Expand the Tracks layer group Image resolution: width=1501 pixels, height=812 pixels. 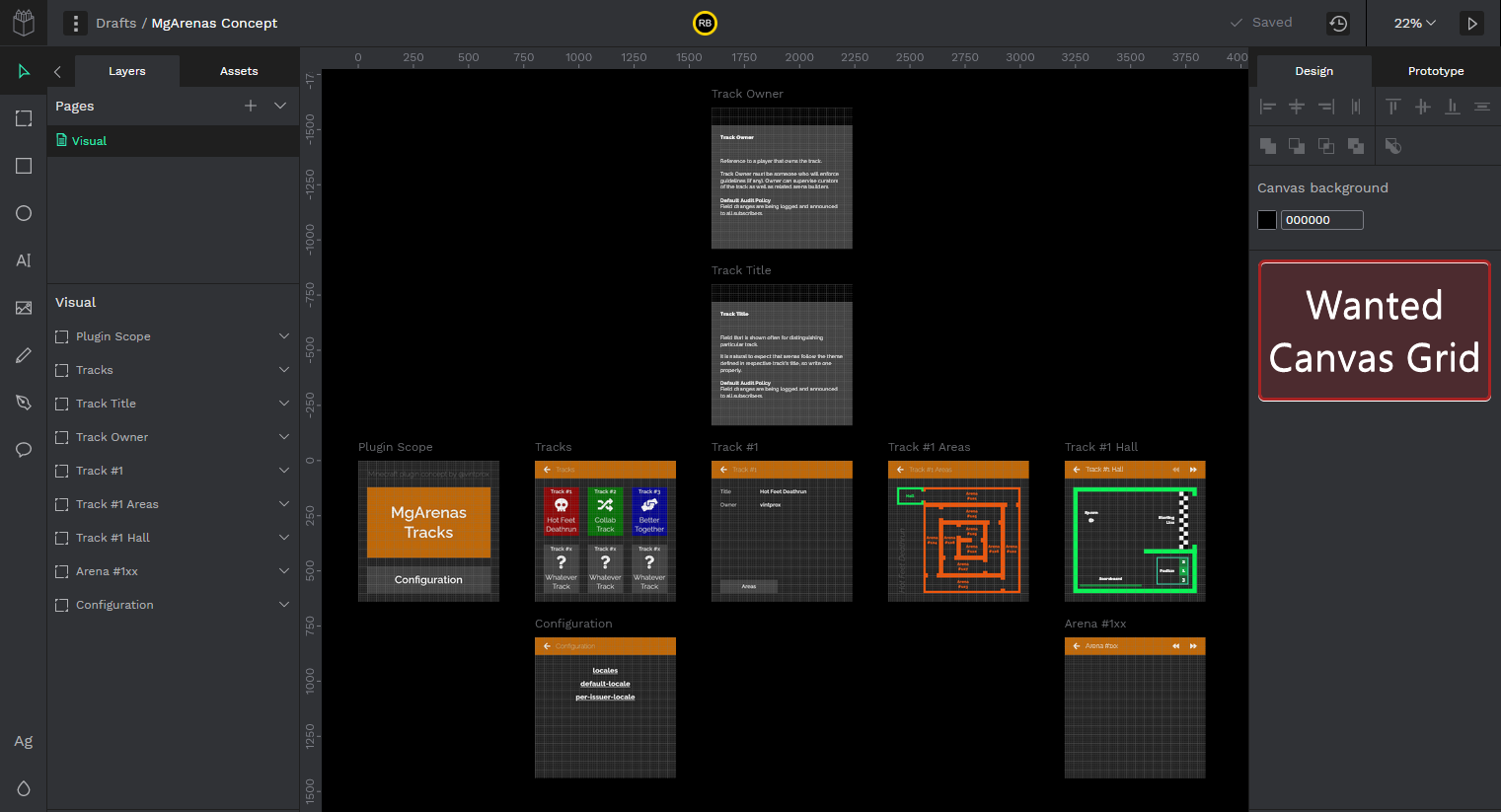point(284,370)
